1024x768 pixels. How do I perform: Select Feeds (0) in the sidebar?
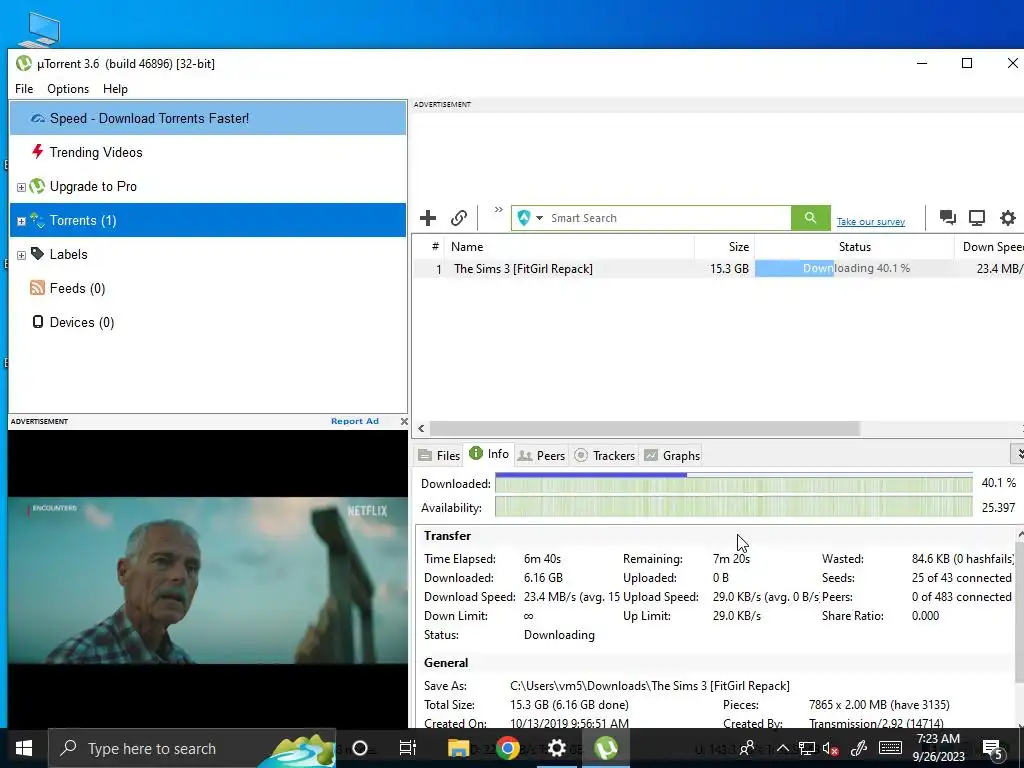pos(78,289)
